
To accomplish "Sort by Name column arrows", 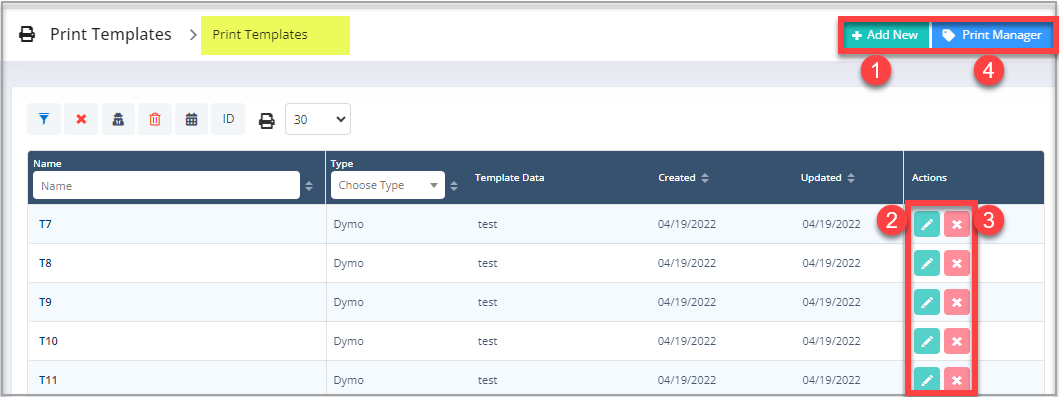I will 309,186.
